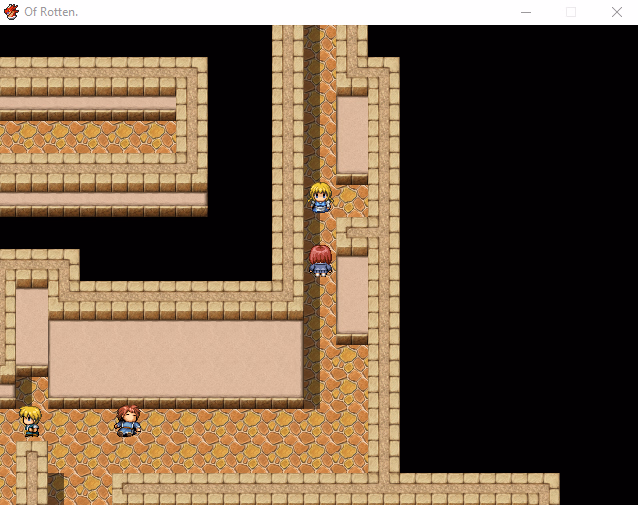This screenshot has height=505, width=638.
Task: Click the small pink wall panel at far left
Action: click(32, 327)
